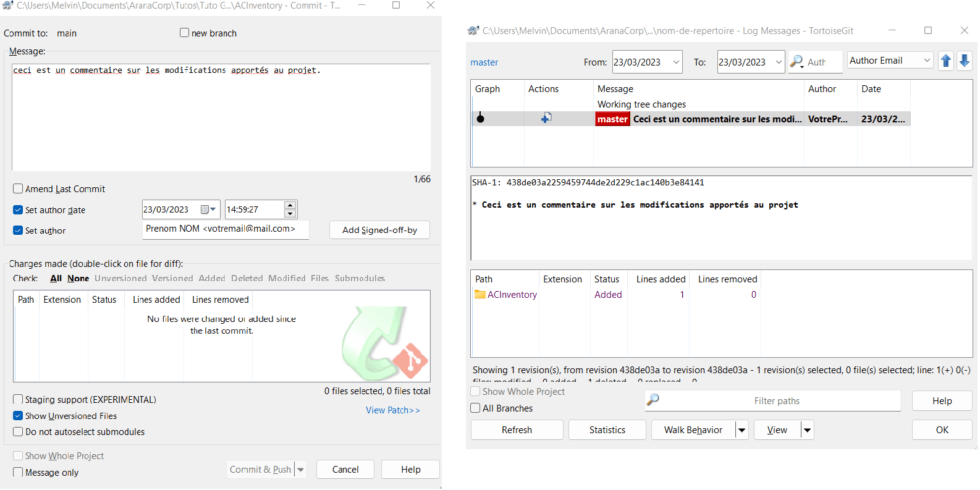This screenshot has height=490, width=980.
Task: Click Help in Commit dialog
Action: click(410, 469)
